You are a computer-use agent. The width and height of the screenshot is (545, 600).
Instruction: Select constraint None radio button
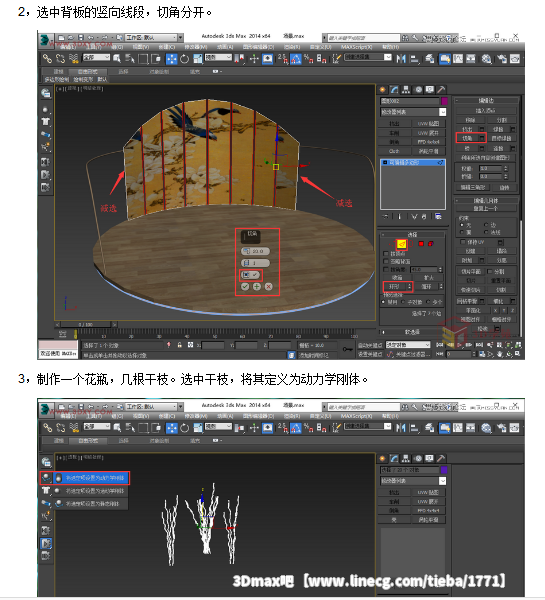pos(462,225)
